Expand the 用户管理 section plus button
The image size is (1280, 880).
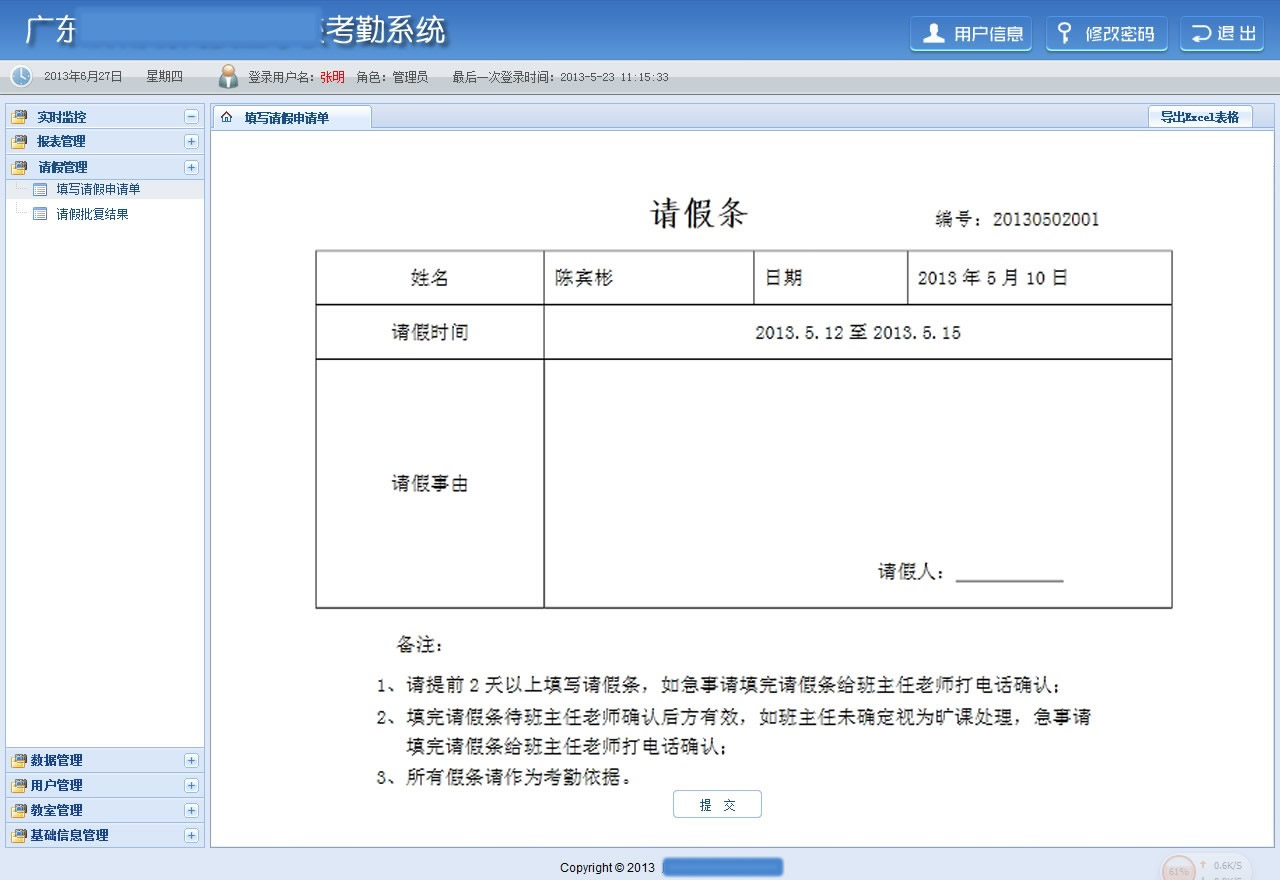tap(191, 785)
